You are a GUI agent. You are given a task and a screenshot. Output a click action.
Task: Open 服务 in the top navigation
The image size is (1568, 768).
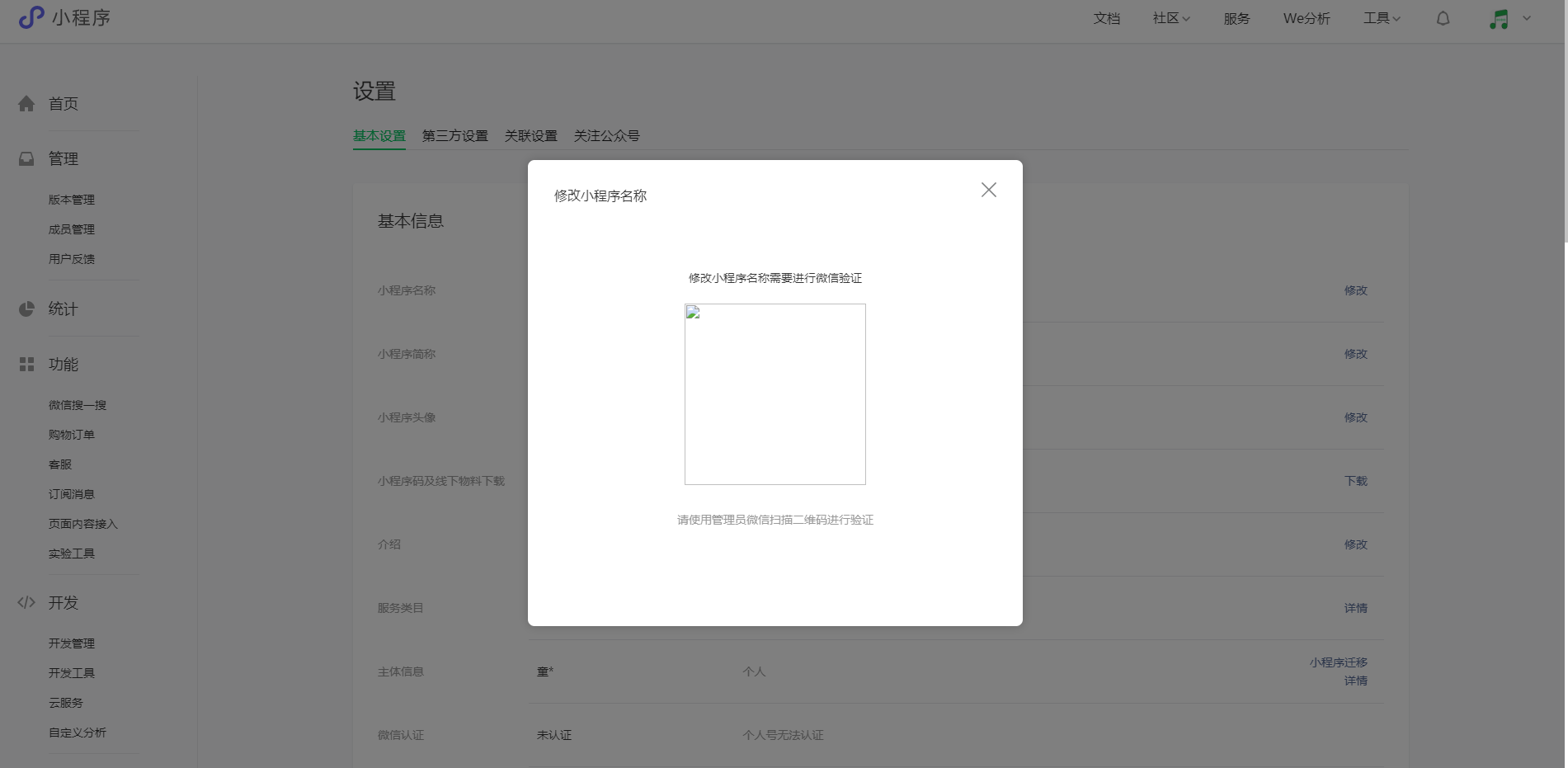[x=1236, y=18]
